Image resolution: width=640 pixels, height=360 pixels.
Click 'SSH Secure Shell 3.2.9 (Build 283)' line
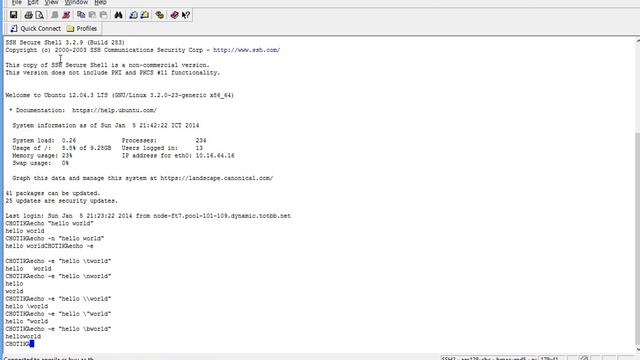coord(65,42)
